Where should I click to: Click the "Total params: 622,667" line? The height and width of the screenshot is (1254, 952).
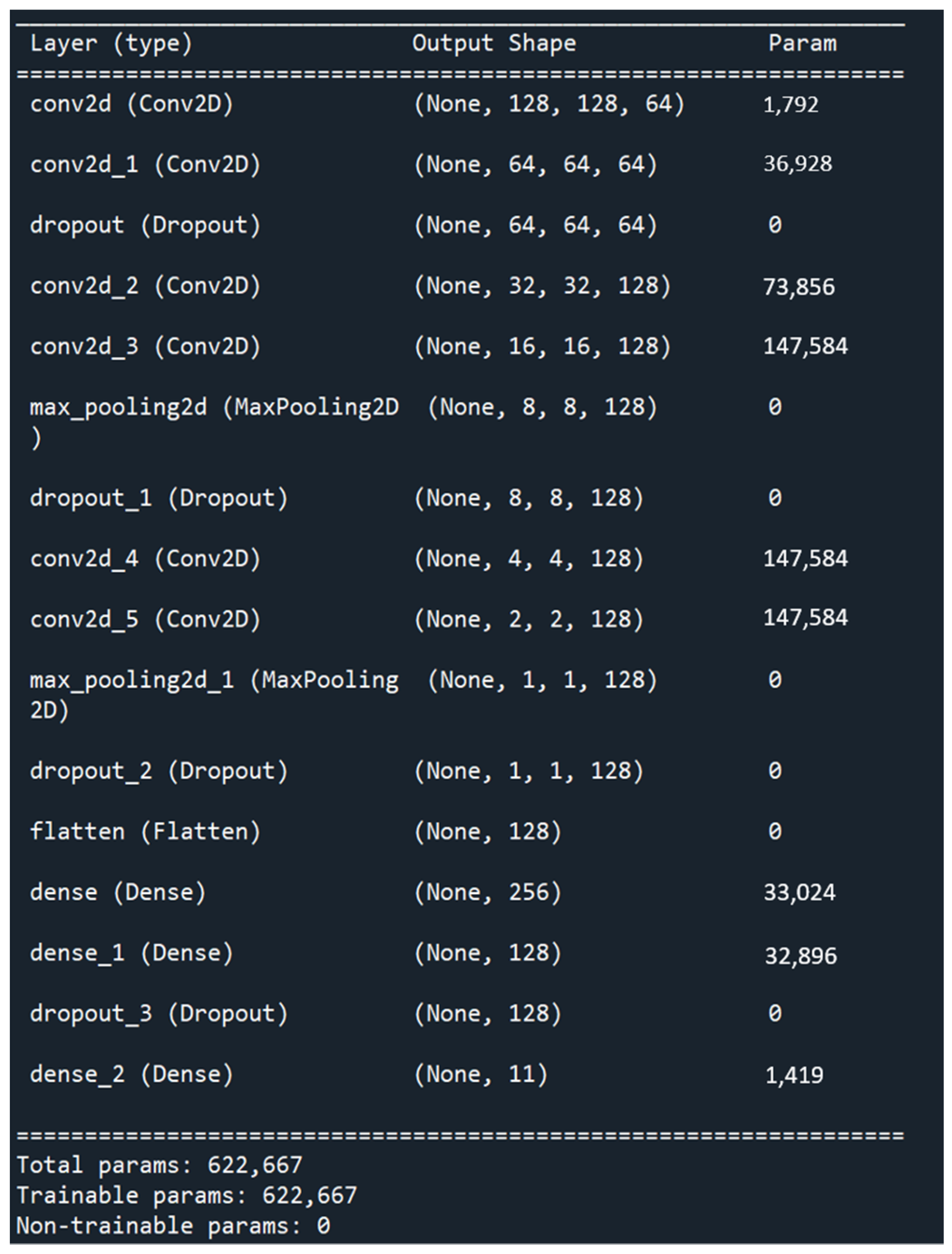[x=159, y=1165]
